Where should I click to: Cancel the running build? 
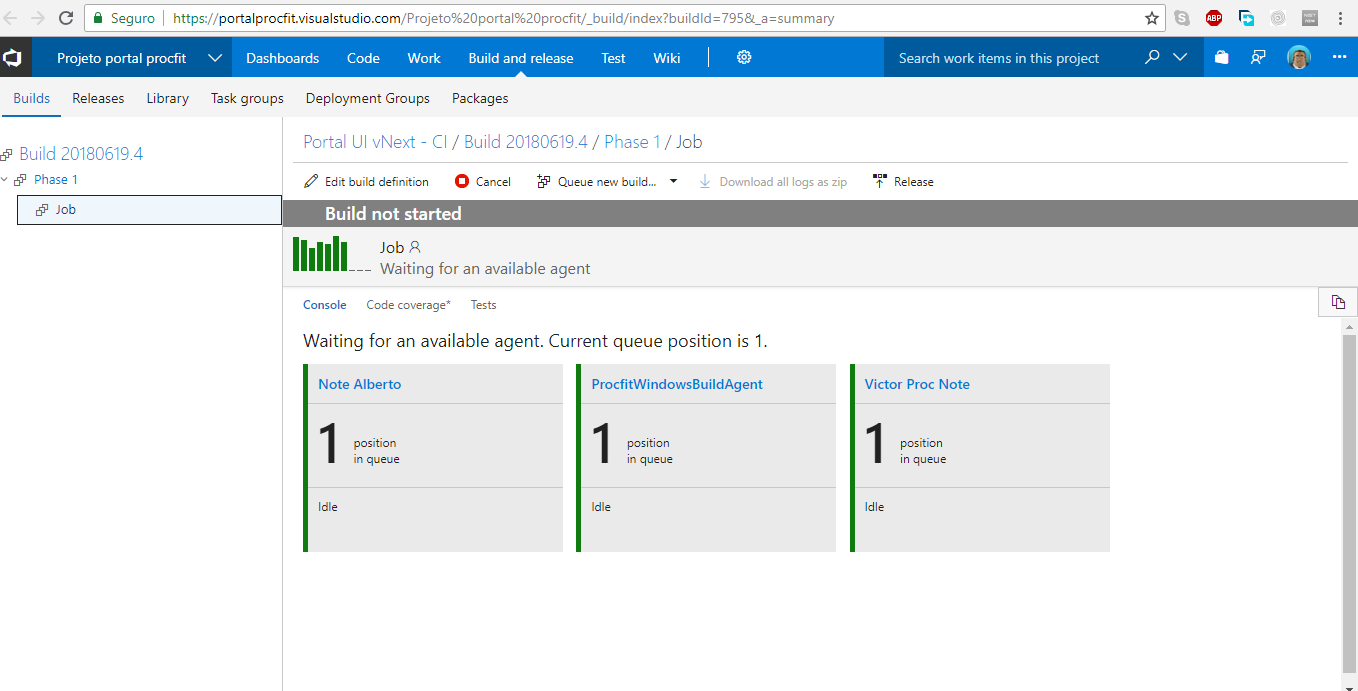click(x=483, y=181)
